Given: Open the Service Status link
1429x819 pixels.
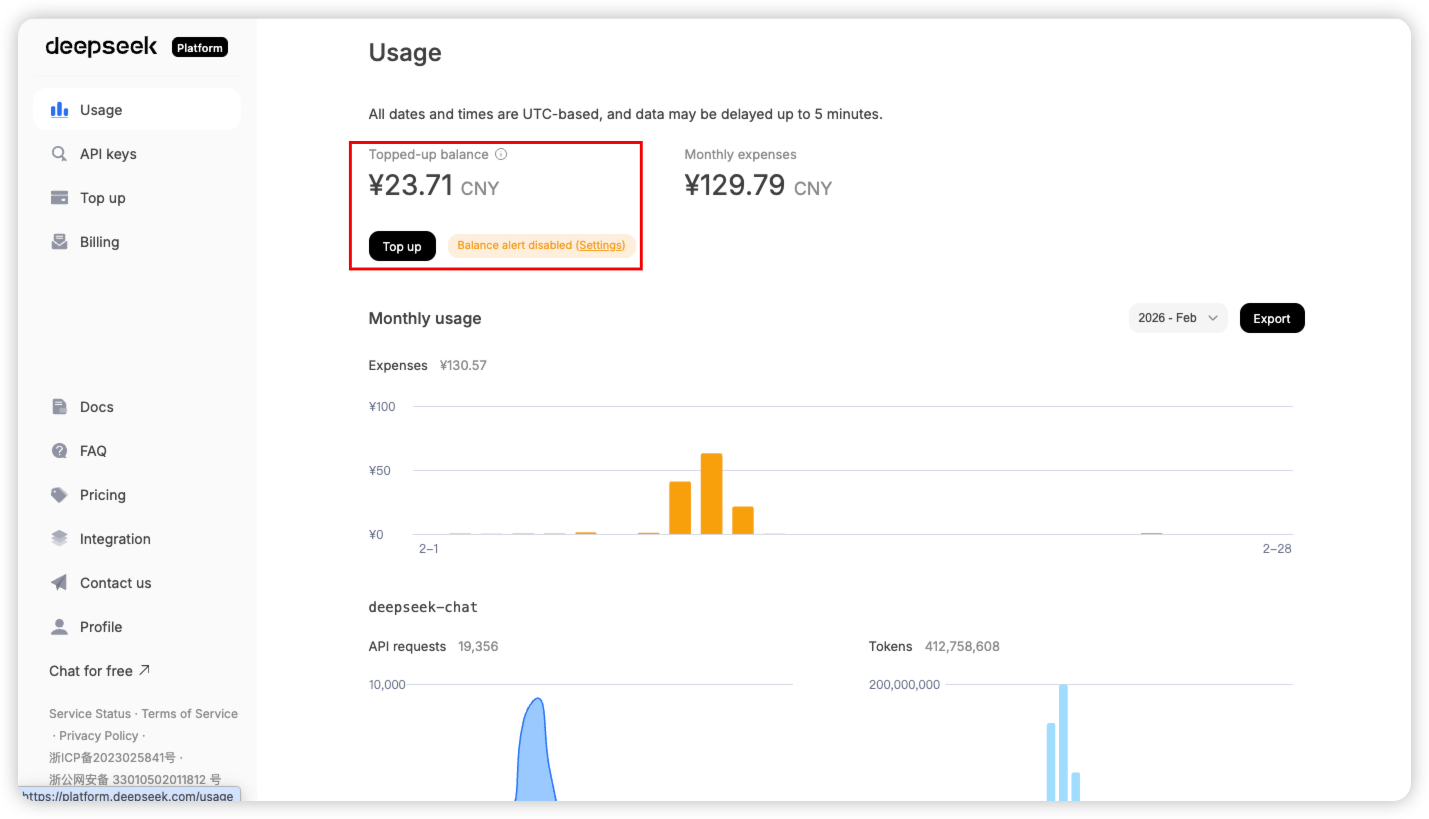Looking at the screenshot, I should (x=90, y=714).
